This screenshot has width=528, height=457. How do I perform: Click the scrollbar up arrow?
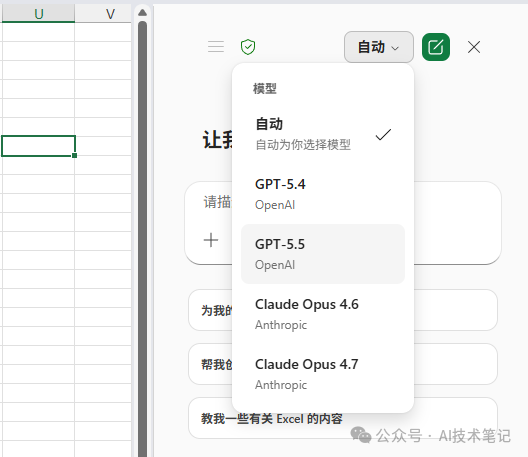click(142, 13)
